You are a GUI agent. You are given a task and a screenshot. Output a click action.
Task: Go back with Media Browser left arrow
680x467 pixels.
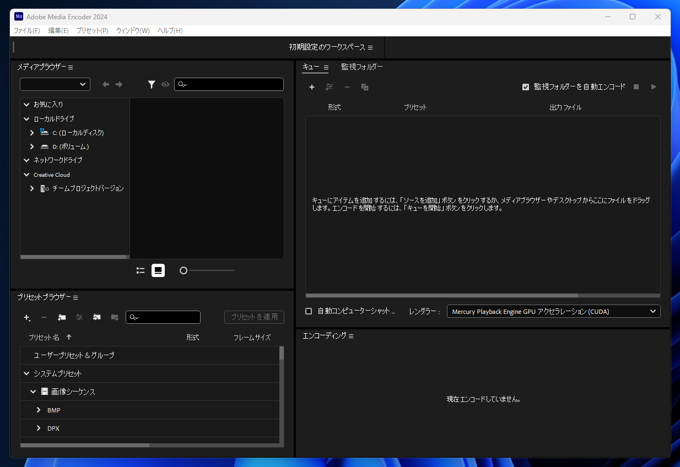pos(105,84)
